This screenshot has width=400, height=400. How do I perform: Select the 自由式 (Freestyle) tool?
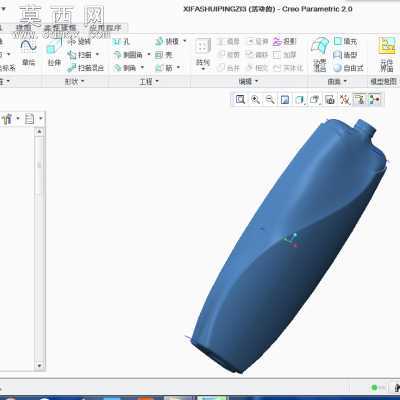349,68
